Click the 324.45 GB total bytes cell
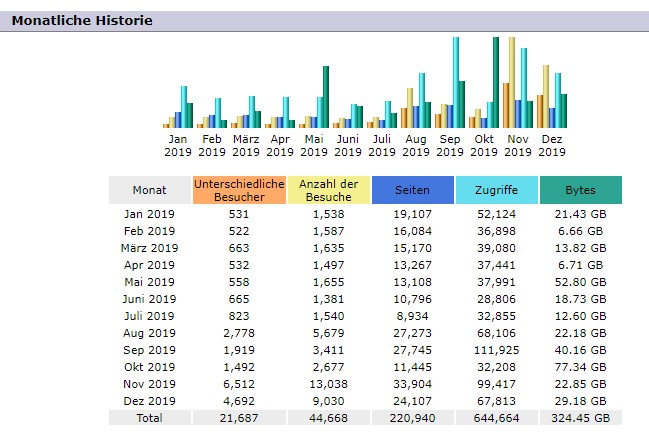Image resolution: width=649 pixels, height=435 pixels. click(x=580, y=418)
